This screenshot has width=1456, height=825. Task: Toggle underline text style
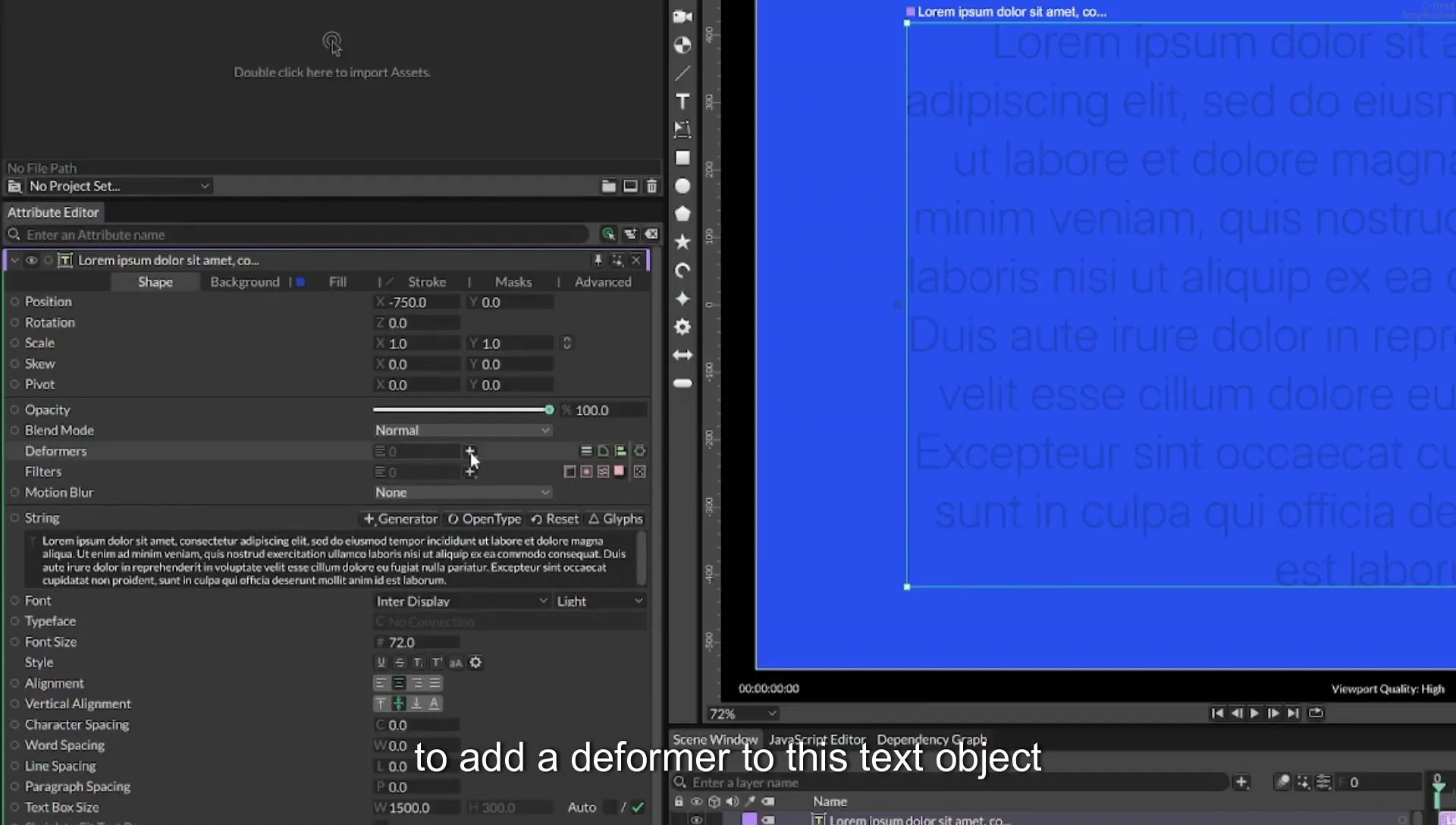pyautogui.click(x=381, y=663)
